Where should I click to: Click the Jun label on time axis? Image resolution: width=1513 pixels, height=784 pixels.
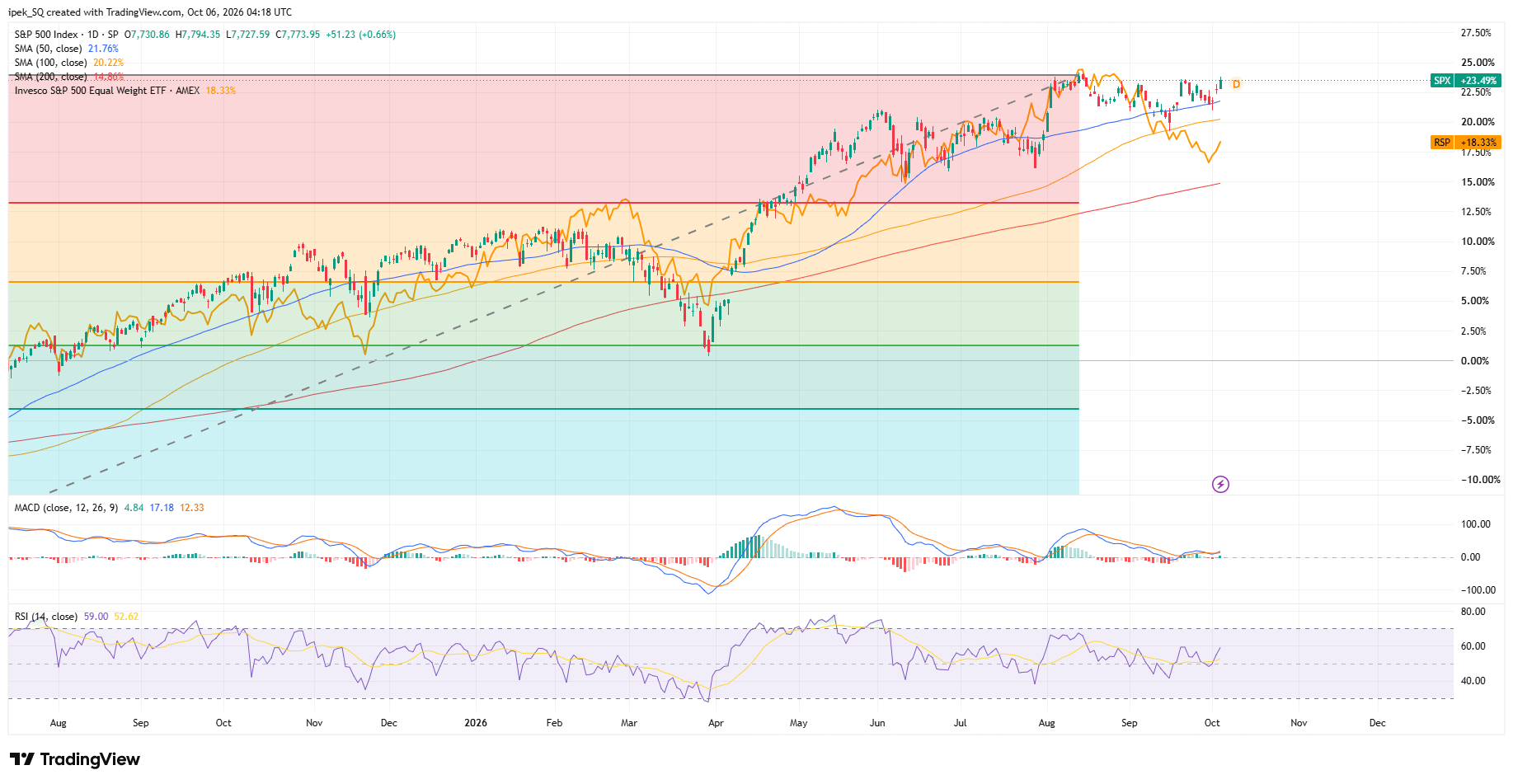[x=877, y=723]
